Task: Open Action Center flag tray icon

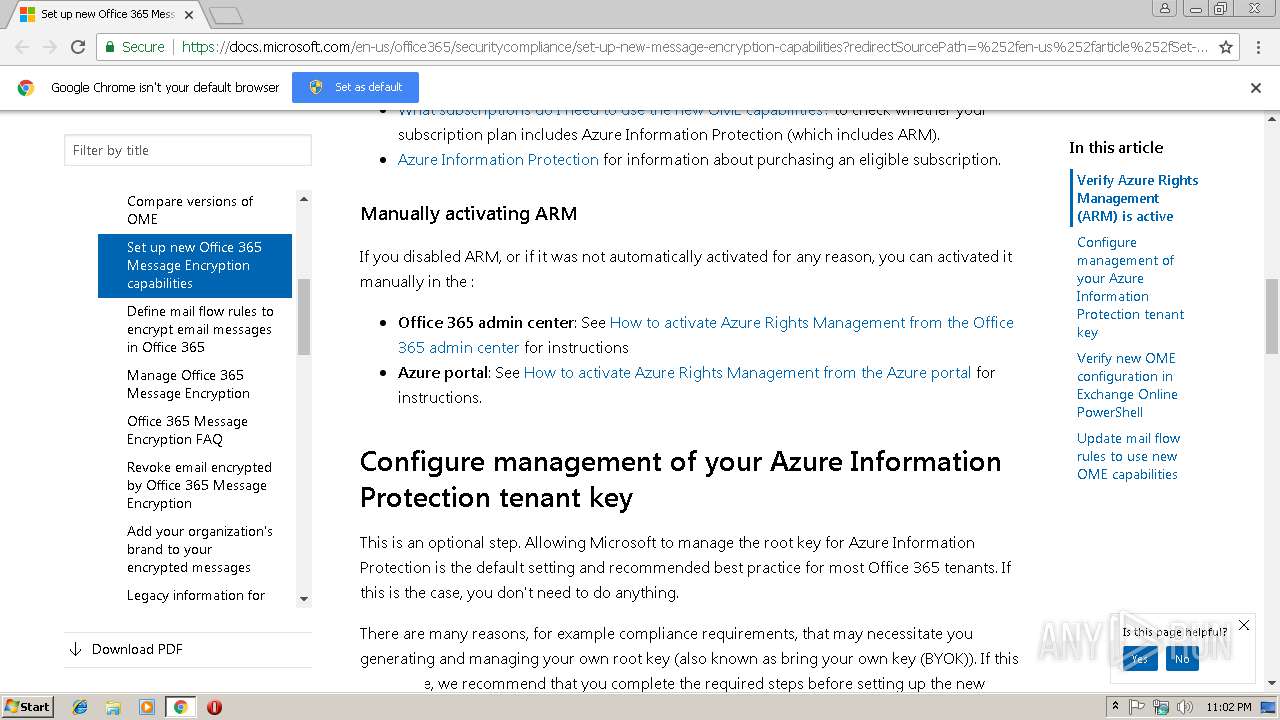Action: [1138, 706]
